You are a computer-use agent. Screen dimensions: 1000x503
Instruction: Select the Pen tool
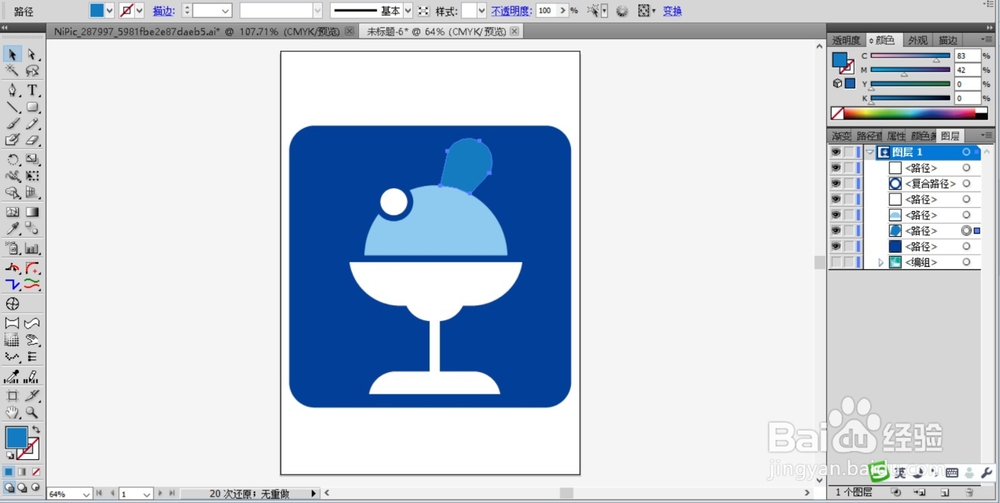click(x=12, y=90)
